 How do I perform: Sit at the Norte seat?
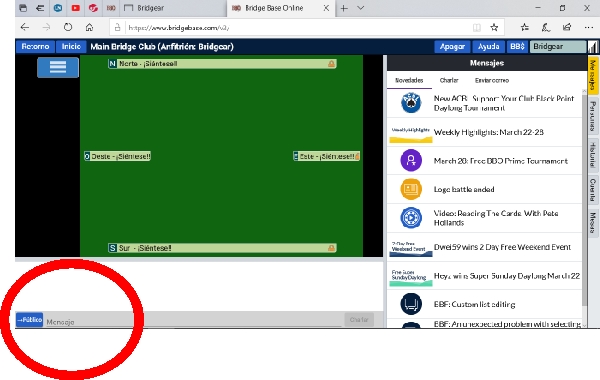click(x=222, y=64)
